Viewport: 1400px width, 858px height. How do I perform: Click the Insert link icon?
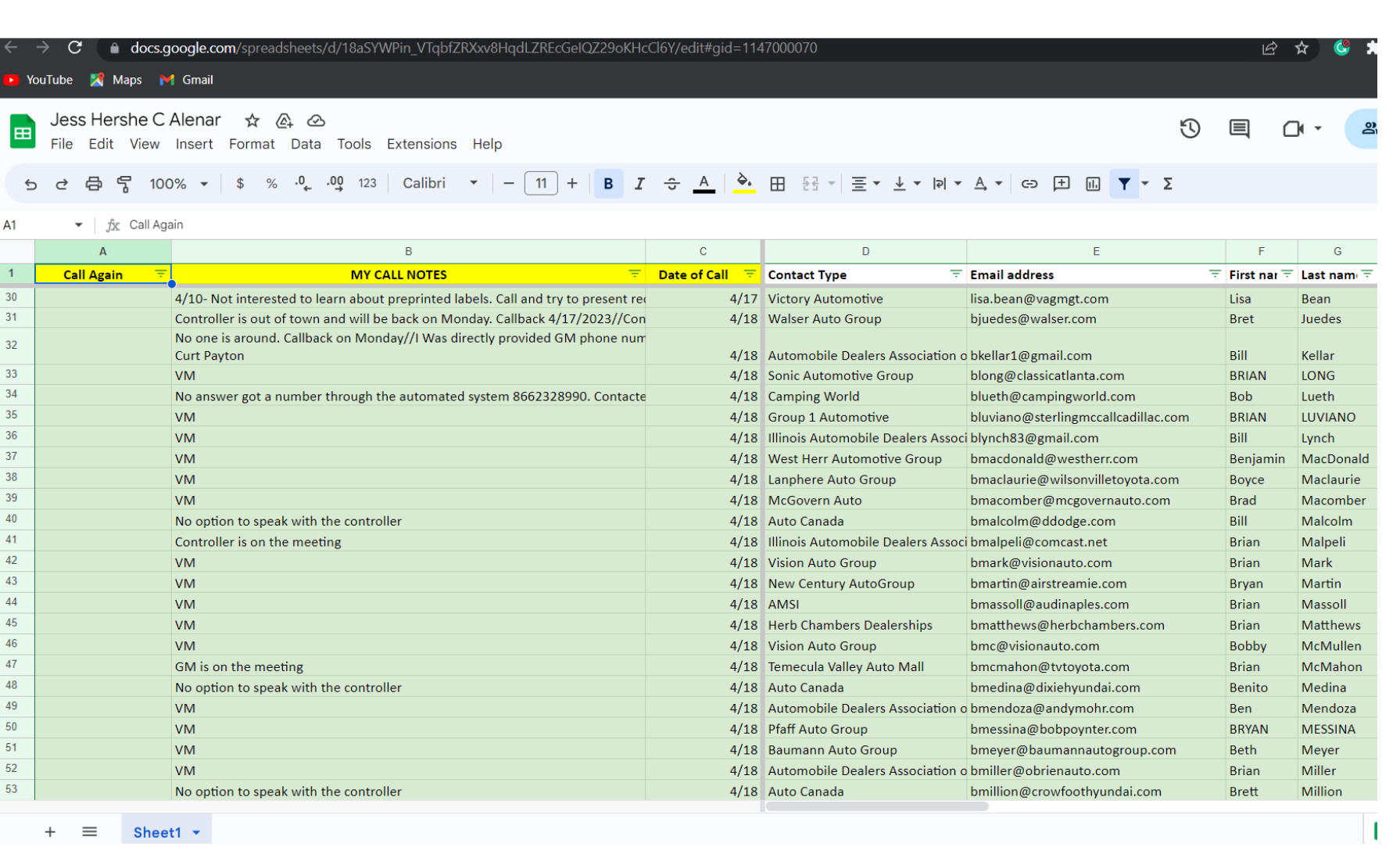coord(1029,184)
